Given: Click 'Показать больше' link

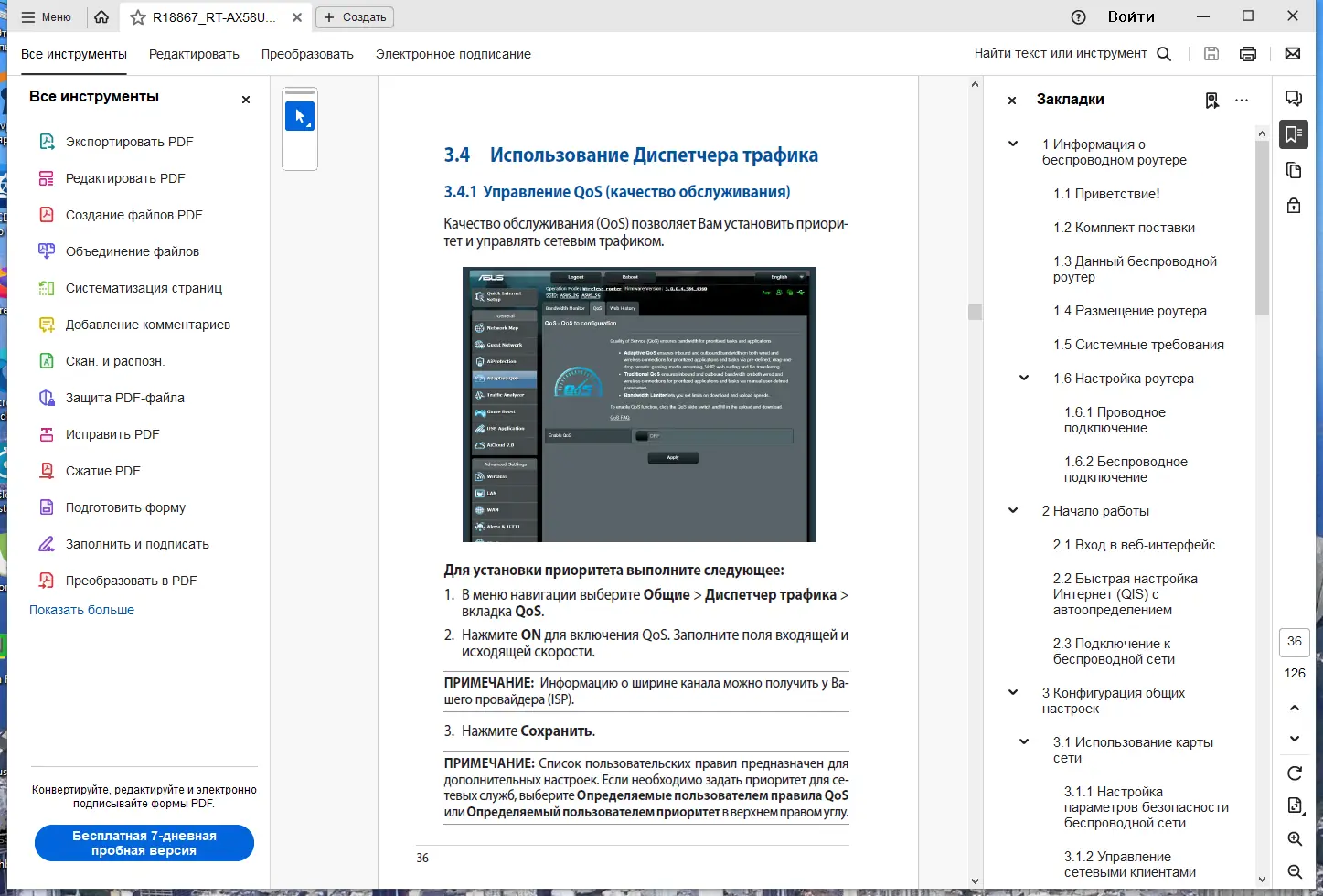Looking at the screenshot, I should click(x=81, y=610).
